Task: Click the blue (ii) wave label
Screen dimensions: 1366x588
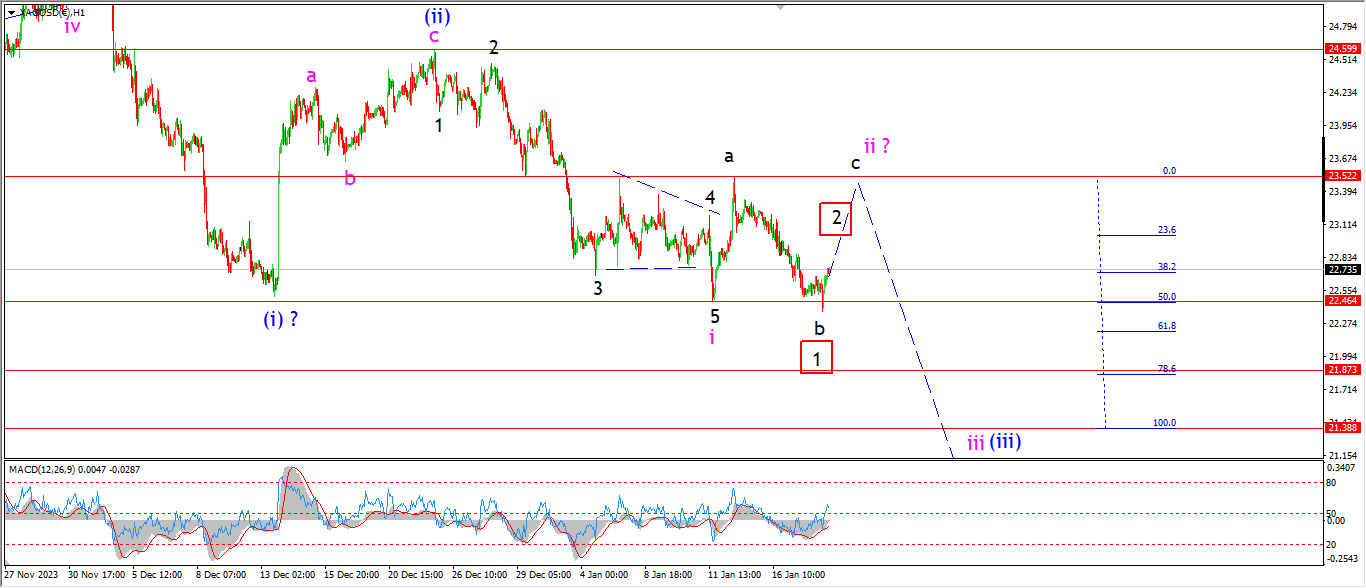Action: pyautogui.click(x=436, y=15)
